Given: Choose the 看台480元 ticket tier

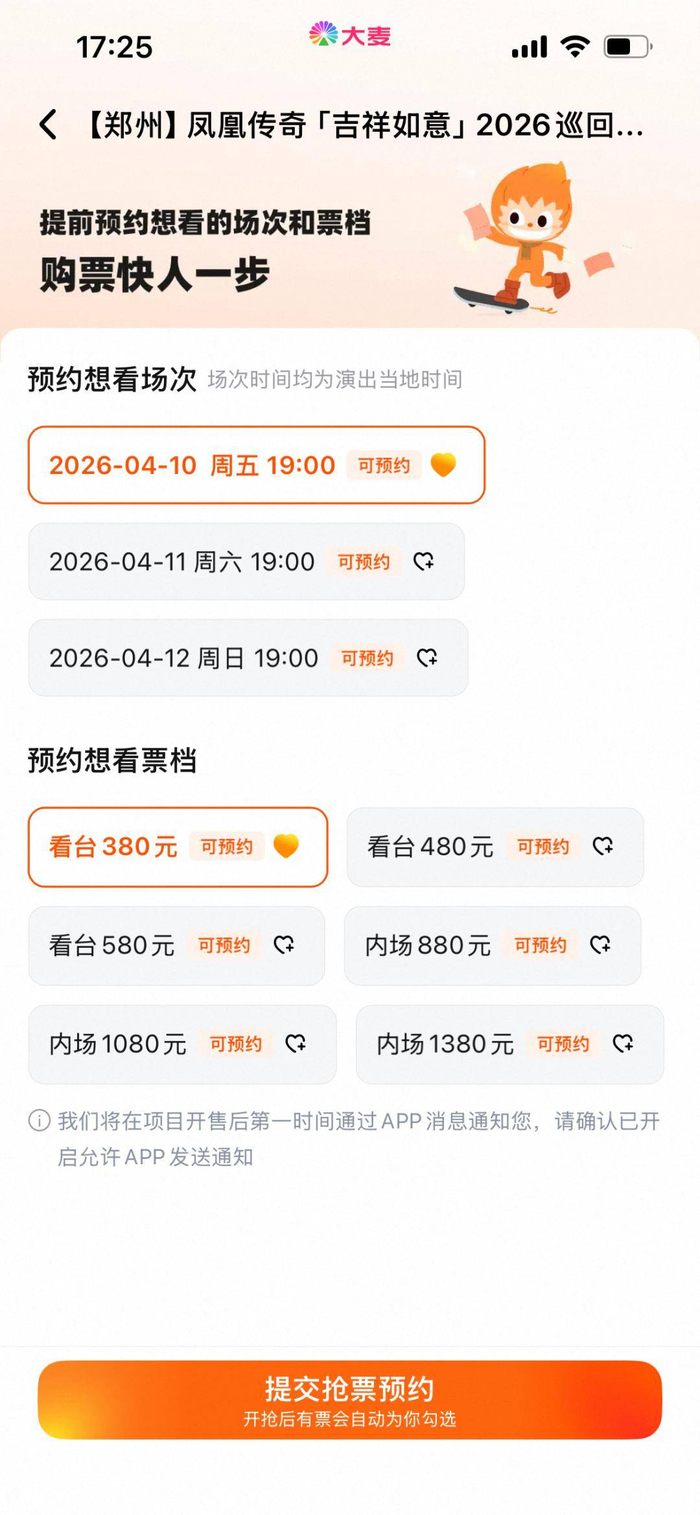Looking at the screenshot, I should tap(431, 847).
